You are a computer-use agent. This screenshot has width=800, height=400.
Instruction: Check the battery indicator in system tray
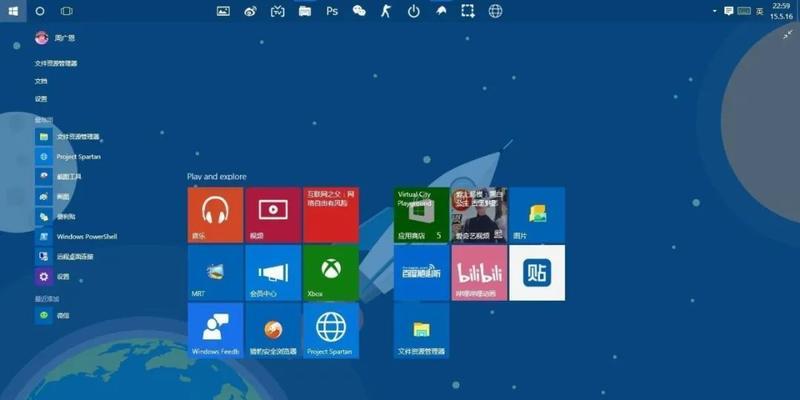coord(744,11)
